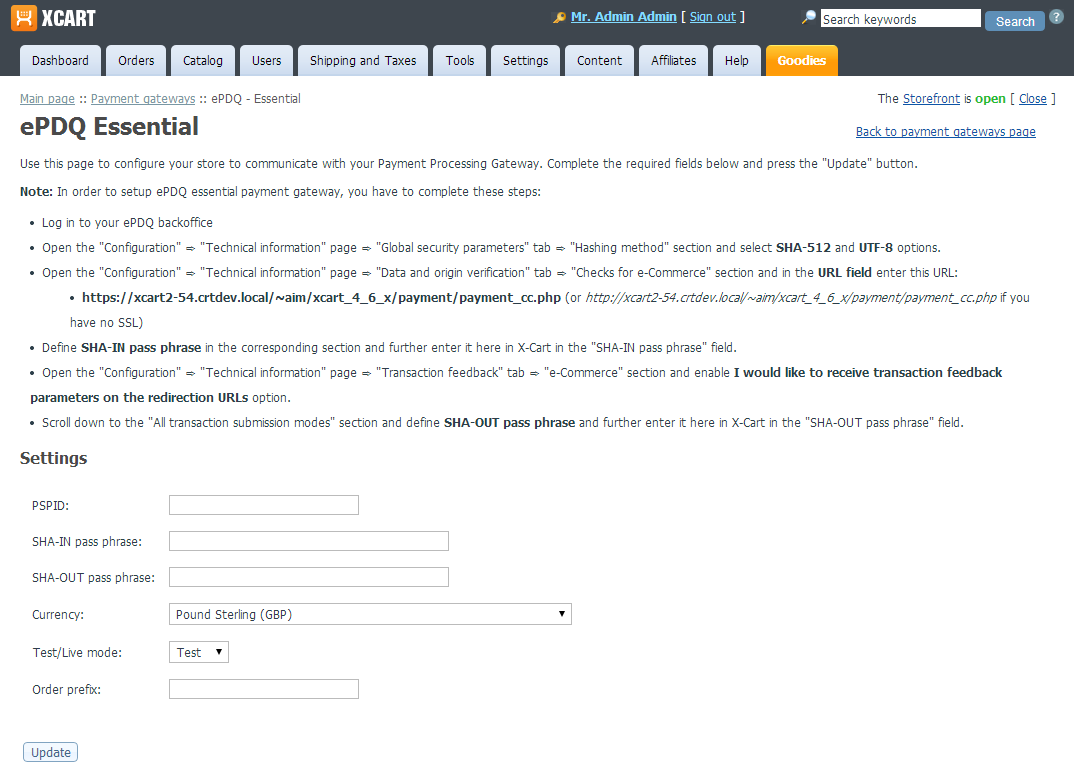Click the key icon beside the admin name
1074x780 pixels.
[560, 18]
